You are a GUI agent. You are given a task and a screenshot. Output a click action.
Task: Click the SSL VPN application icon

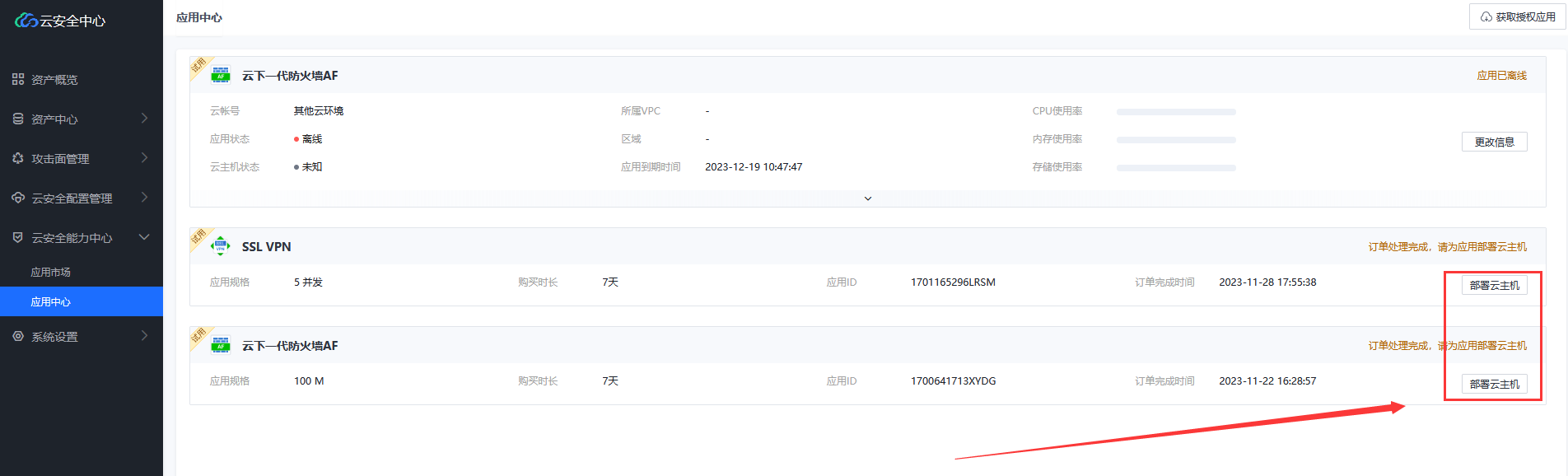coord(221,246)
